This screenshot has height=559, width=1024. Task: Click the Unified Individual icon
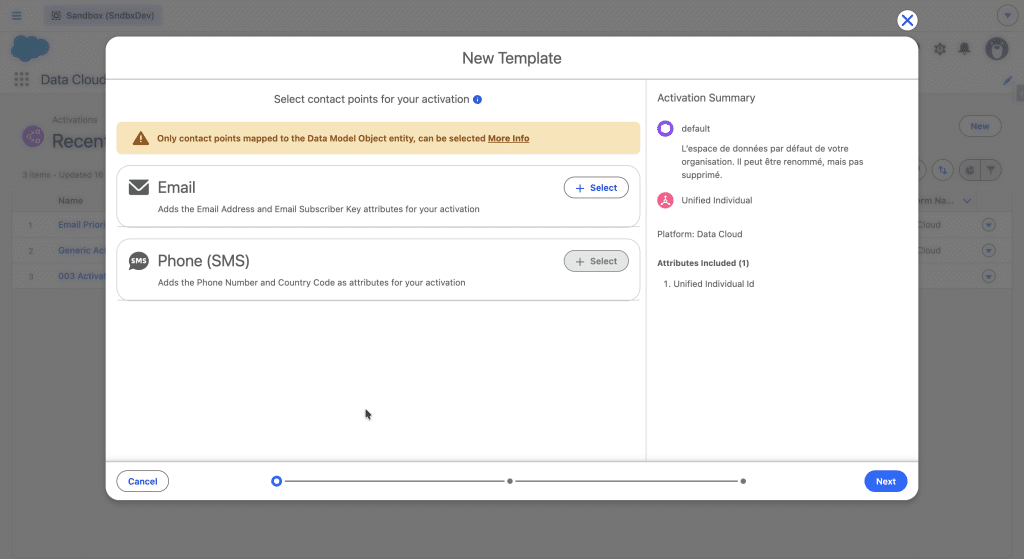point(665,200)
